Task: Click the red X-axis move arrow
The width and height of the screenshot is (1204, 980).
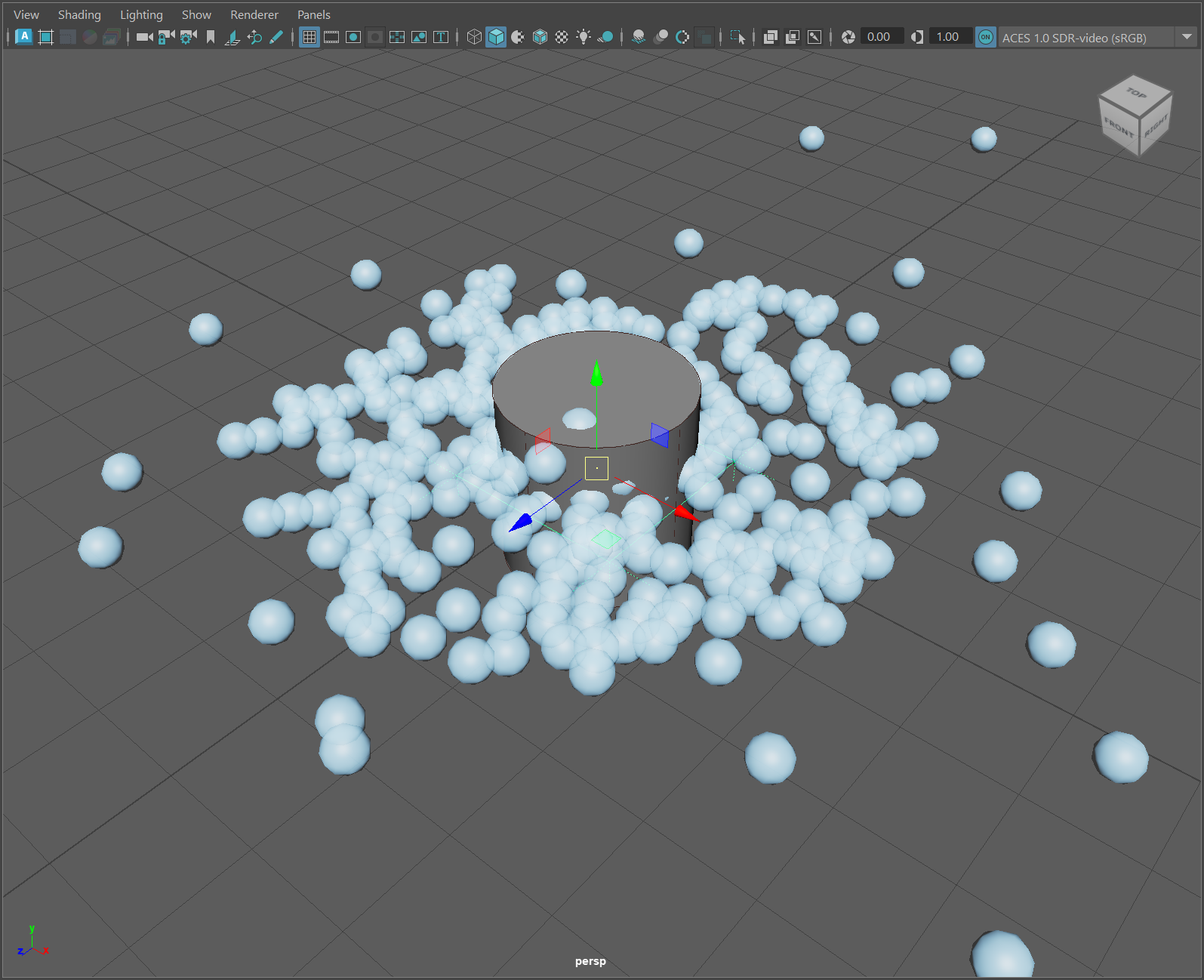Action: tap(686, 513)
